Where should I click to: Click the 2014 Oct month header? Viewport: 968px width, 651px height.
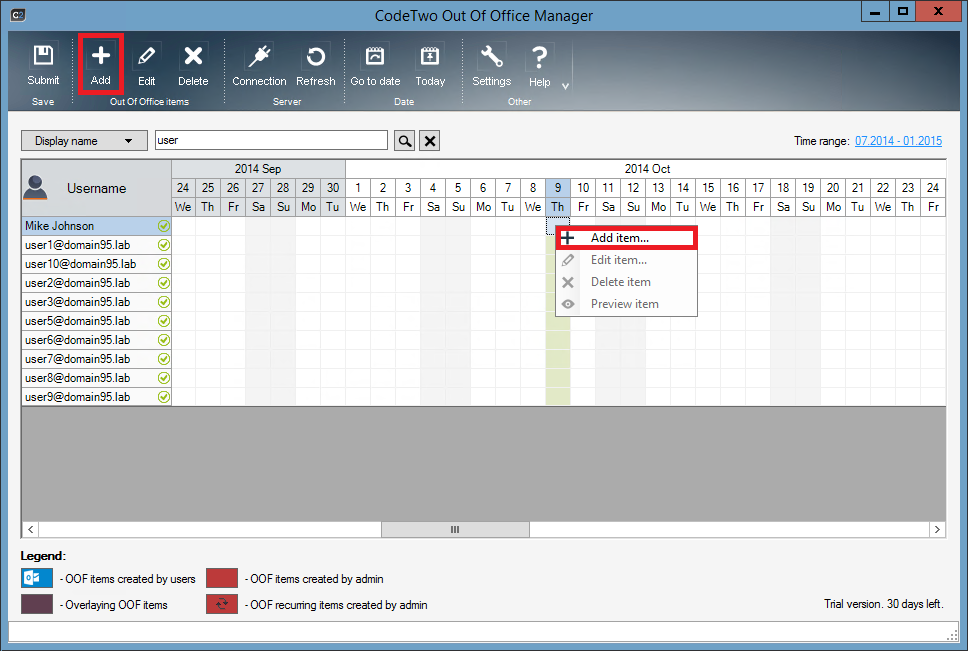pyautogui.click(x=646, y=169)
